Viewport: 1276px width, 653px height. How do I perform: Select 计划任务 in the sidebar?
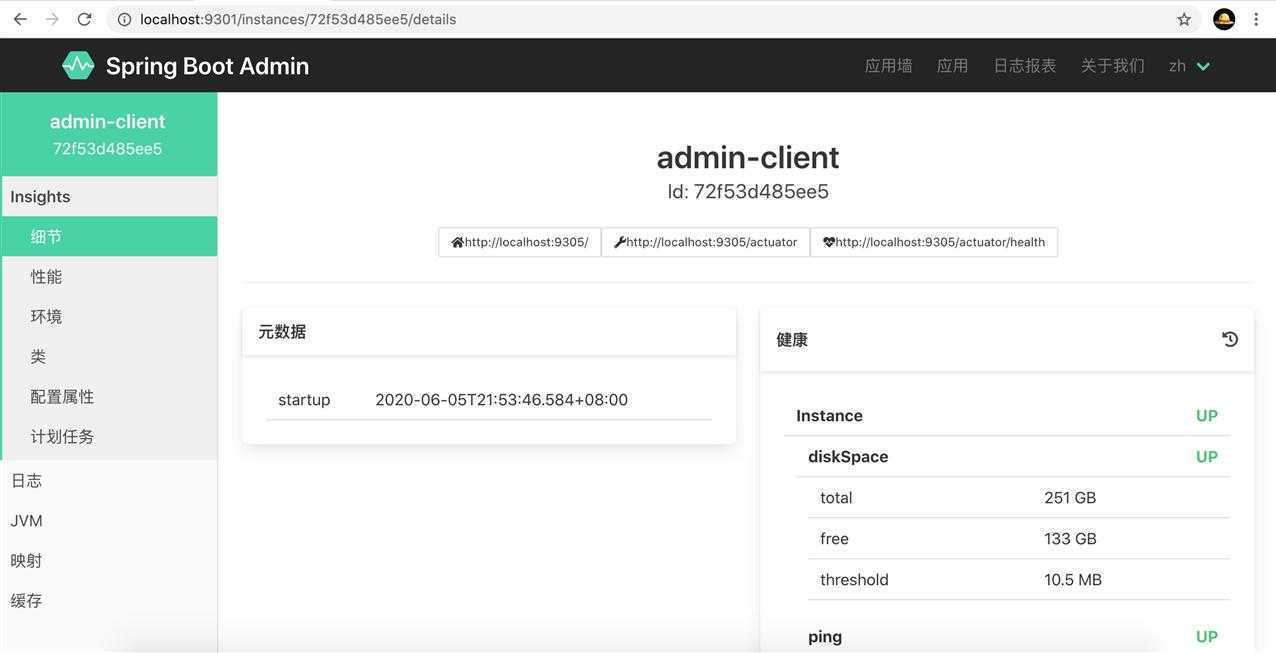pos(109,437)
